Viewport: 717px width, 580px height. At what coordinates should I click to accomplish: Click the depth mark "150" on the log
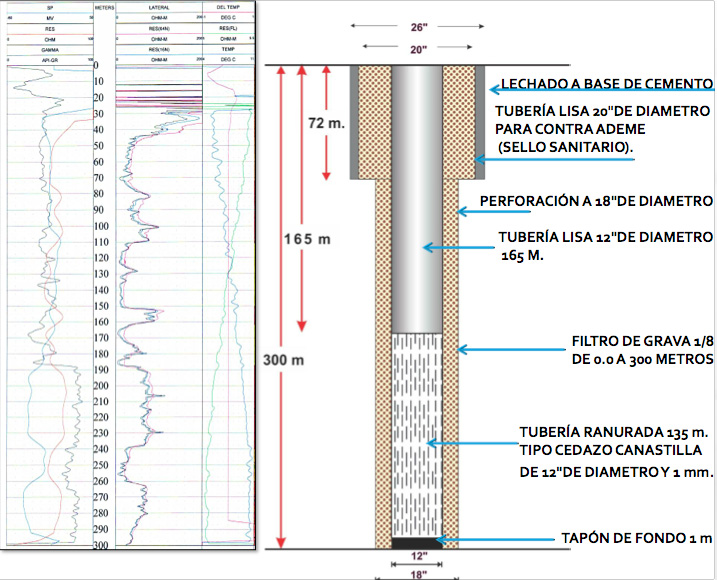tap(101, 306)
